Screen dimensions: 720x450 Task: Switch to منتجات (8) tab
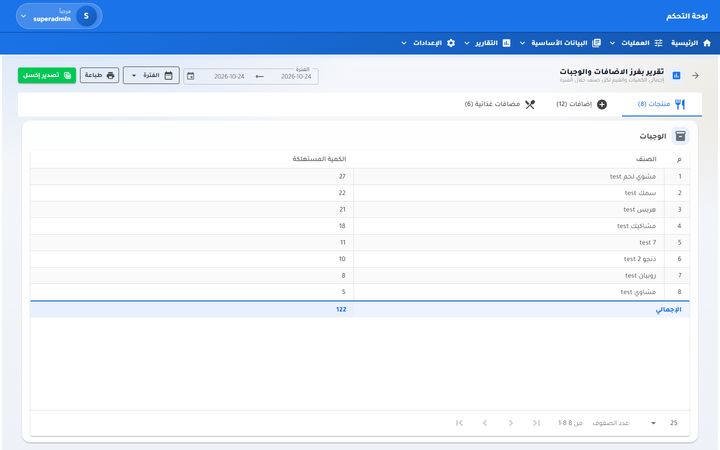click(x=662, y=104)
